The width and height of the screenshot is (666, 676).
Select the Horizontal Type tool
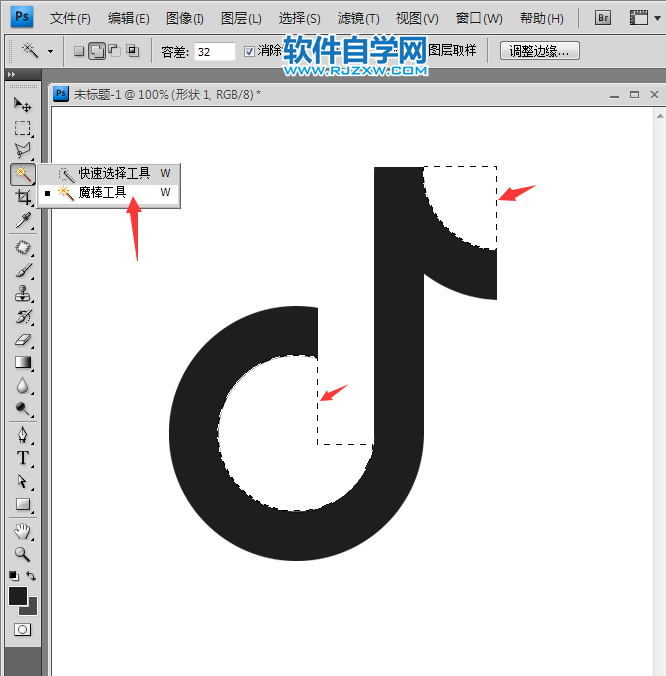click(22, 458)
